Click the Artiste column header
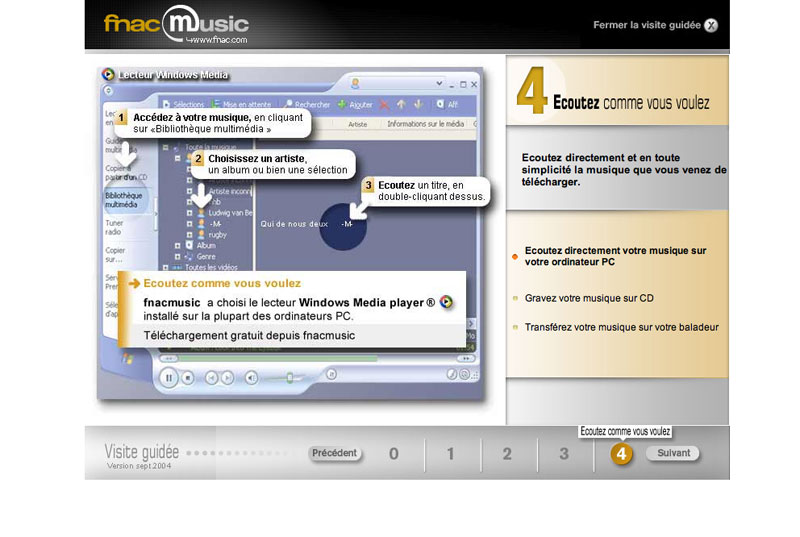This screenshot has height=537, width=800. point(358,124)
